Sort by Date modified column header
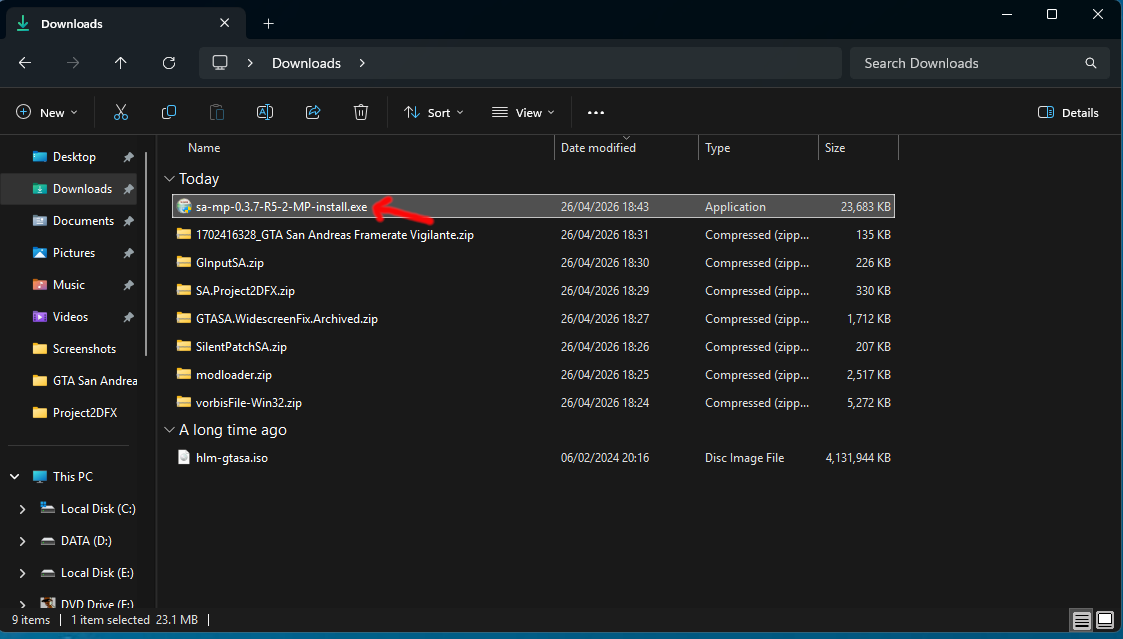The width and height of the screenshot is (1123, 639). pos(598,148)
